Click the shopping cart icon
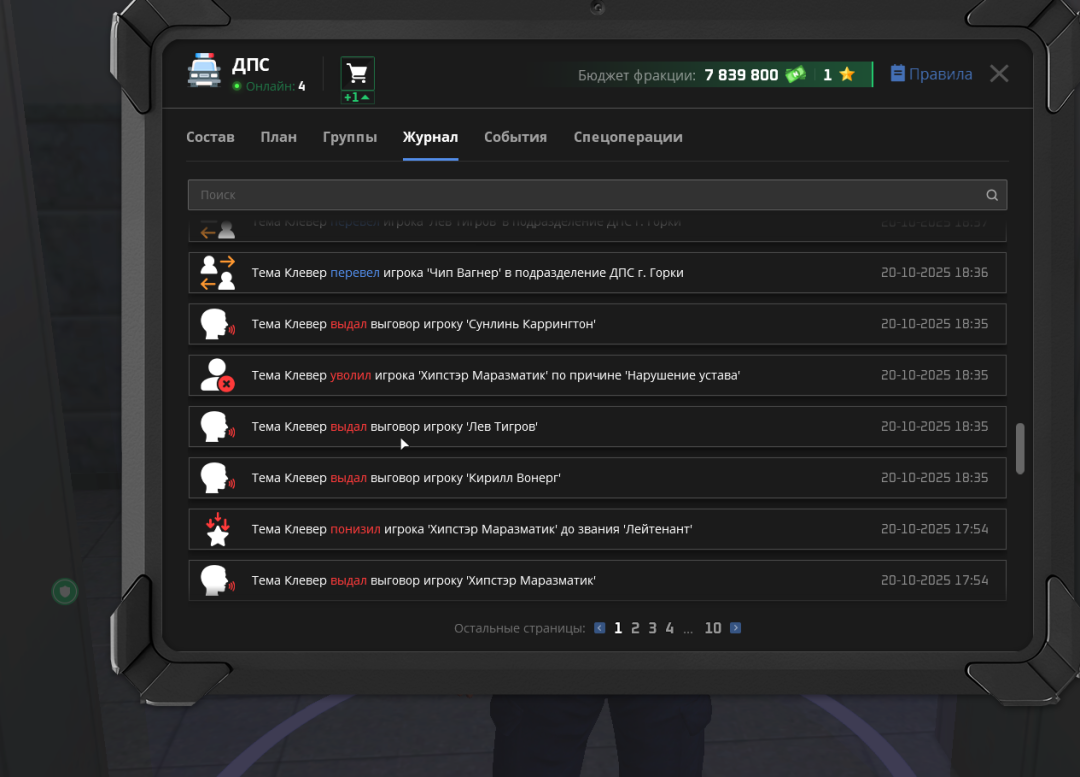This screenshot has width=1080, height=777. pos(357,74)
